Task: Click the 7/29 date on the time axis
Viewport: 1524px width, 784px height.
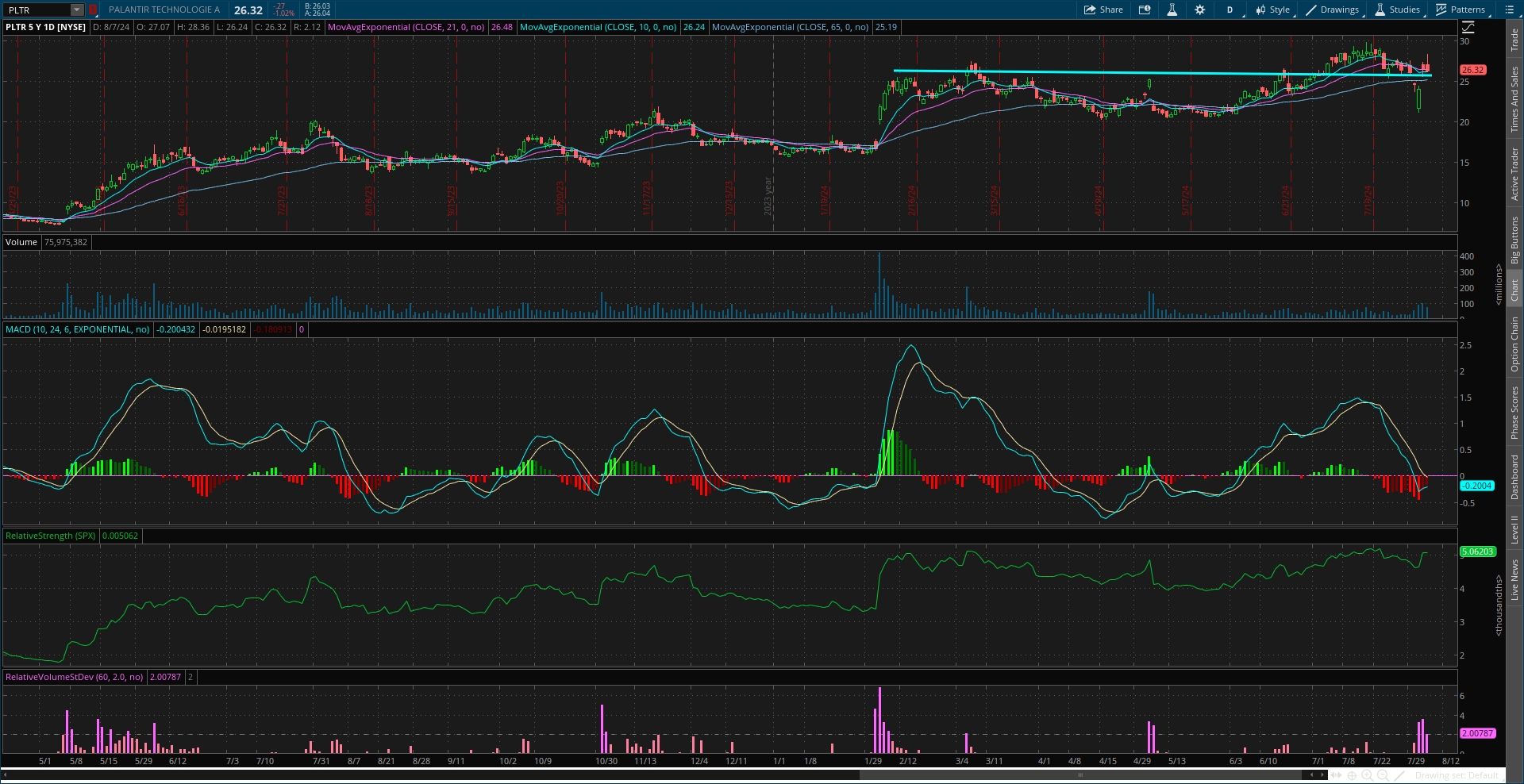Action: tap(1415, 761)
